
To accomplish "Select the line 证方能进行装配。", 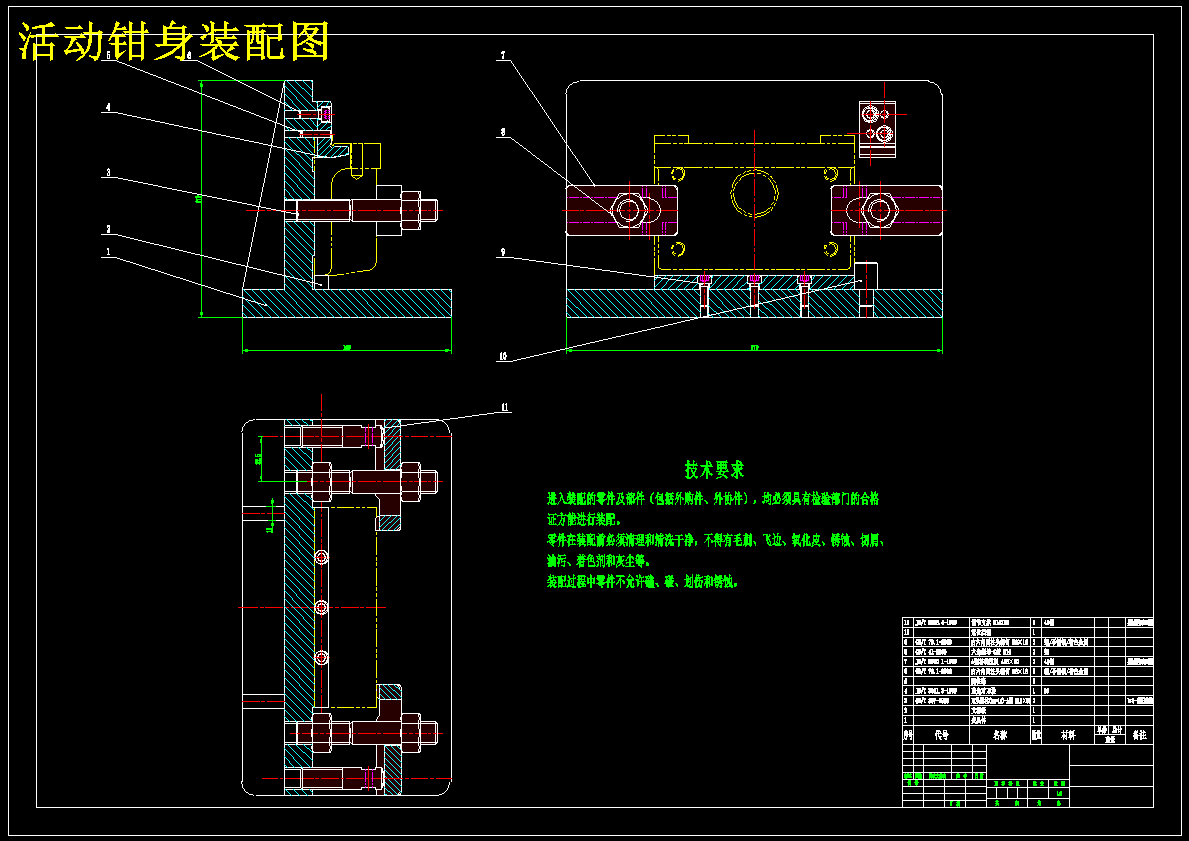I will click(584, 520).
